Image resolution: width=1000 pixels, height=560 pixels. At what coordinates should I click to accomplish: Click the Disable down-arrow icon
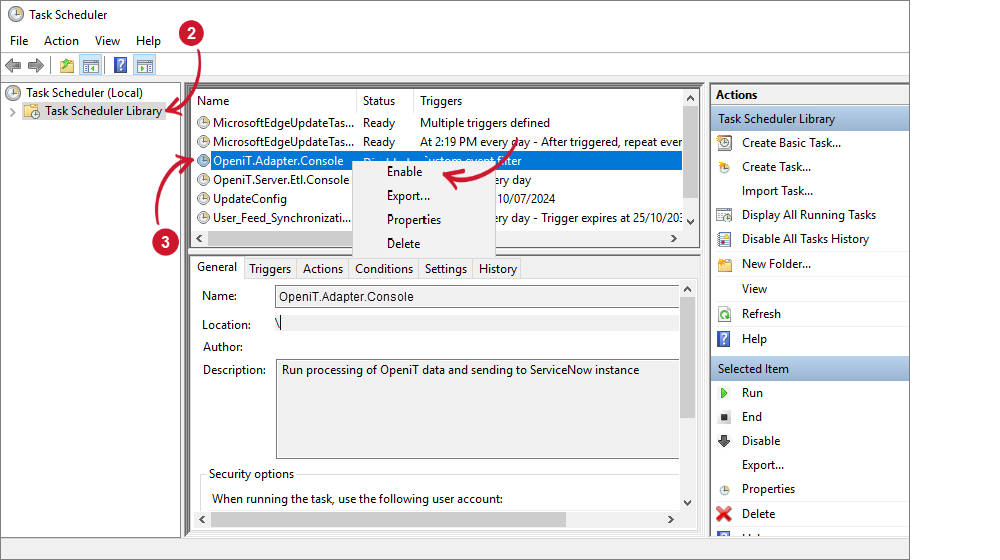click(724, 441)
